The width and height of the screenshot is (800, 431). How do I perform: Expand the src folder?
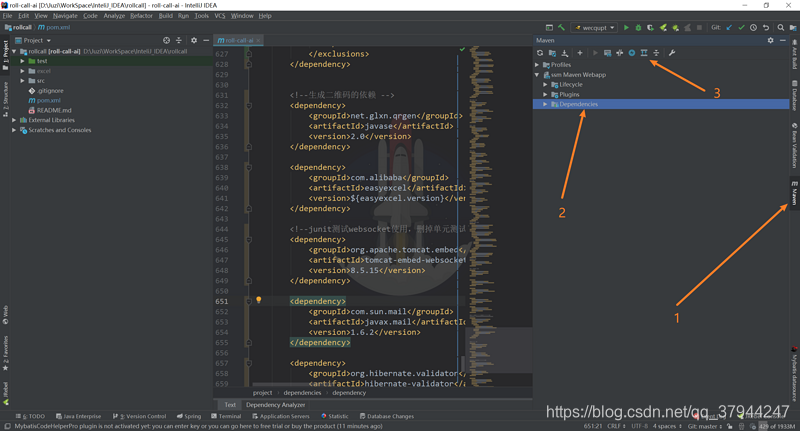point(22,81)
